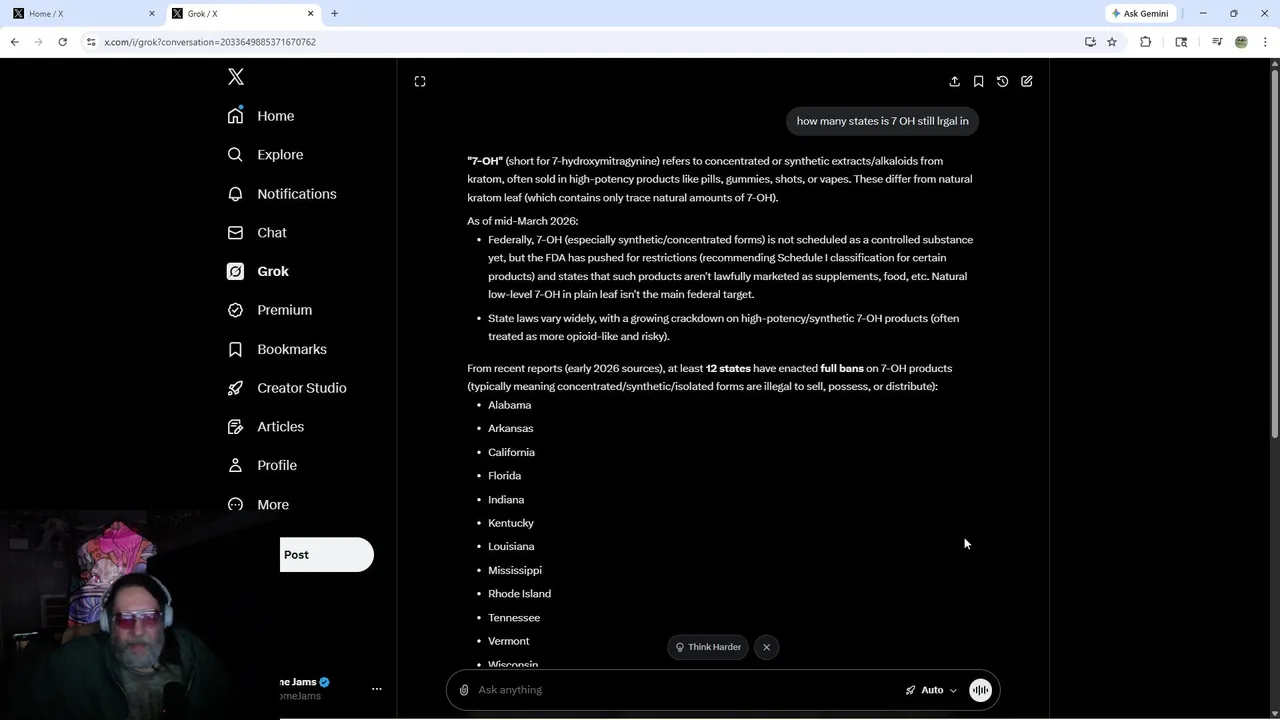
Task: Click the Explore magnifier icon
Action: [x=235, y=155]
